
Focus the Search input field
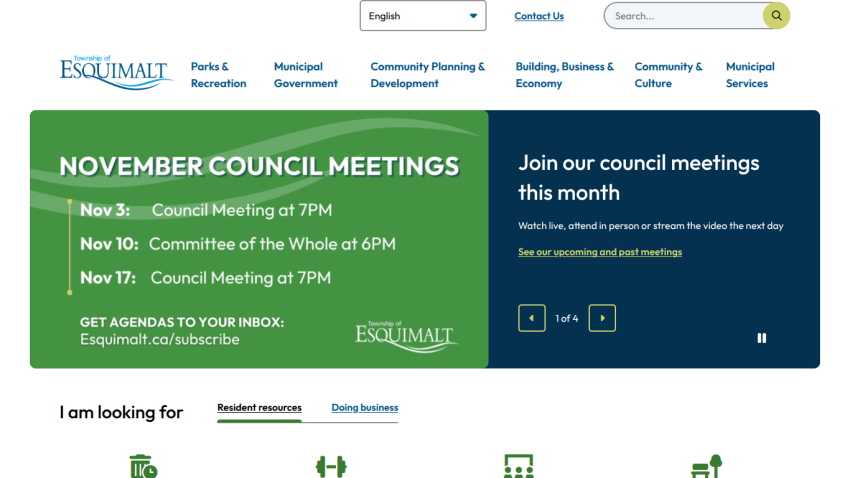coord(684,16)
